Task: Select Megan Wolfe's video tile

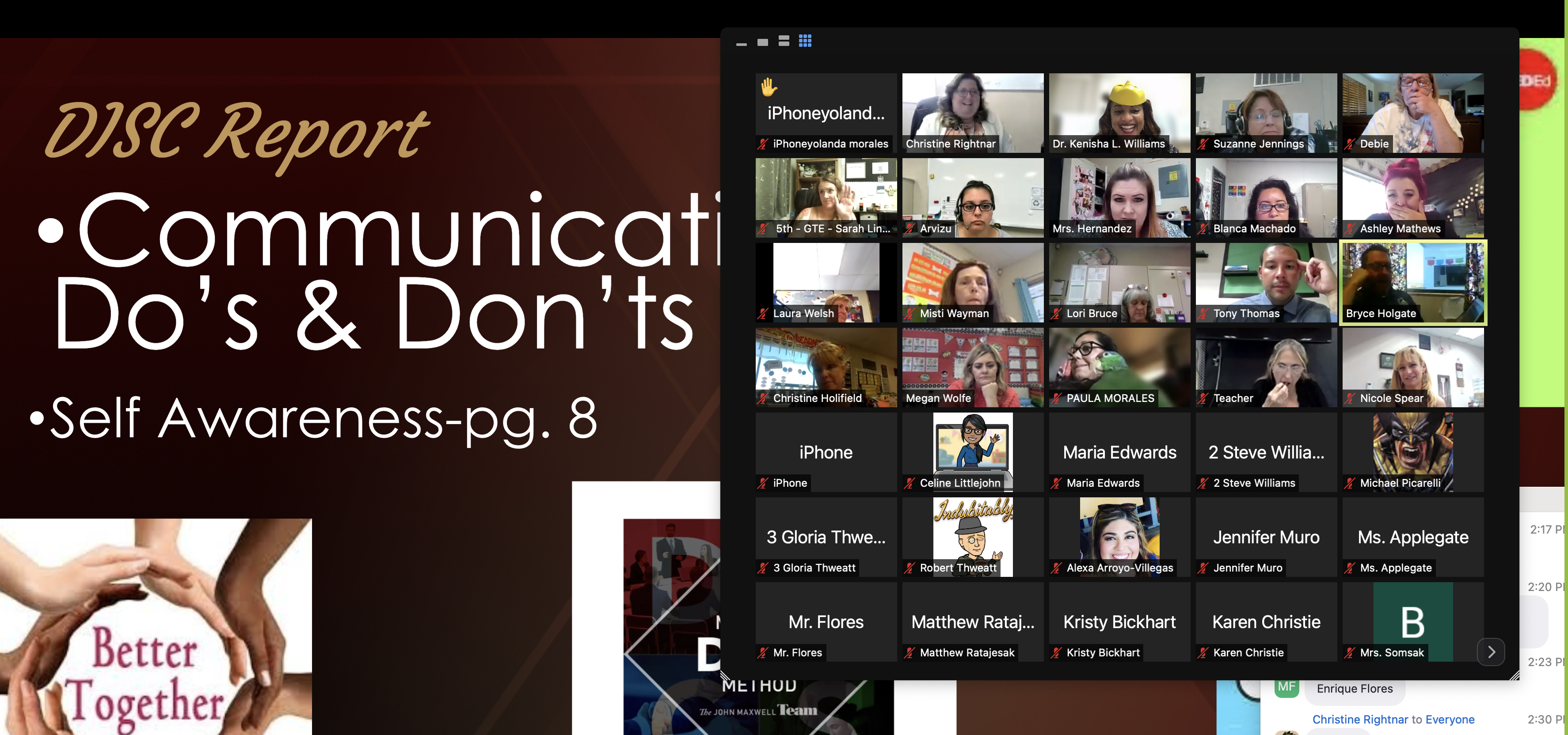Action: (973, 367)
